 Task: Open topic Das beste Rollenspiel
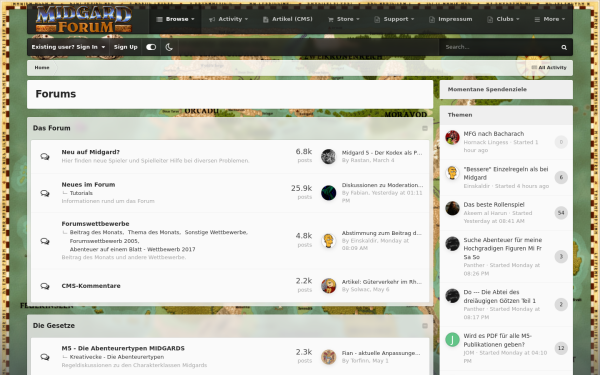[494, 205]
